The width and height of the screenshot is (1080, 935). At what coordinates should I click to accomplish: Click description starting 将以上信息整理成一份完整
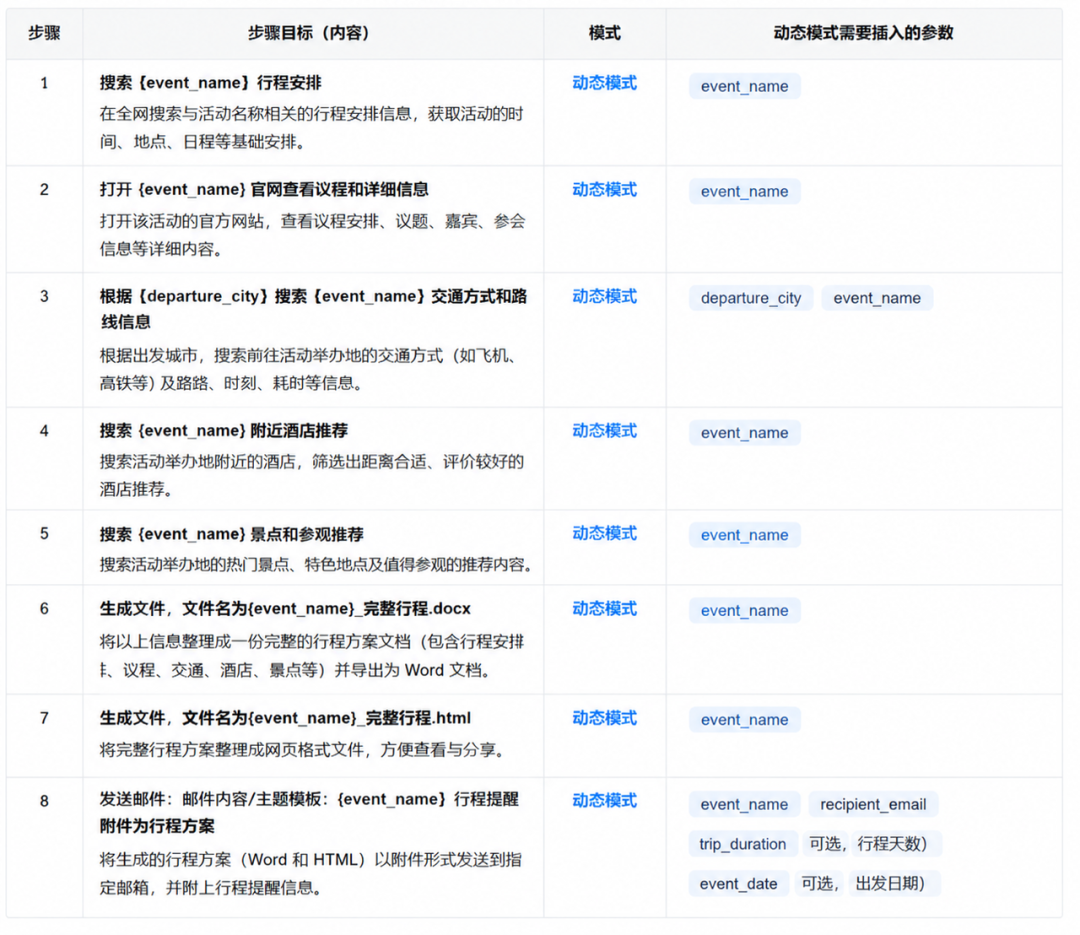pyautogui.click(x=311, y=656)
